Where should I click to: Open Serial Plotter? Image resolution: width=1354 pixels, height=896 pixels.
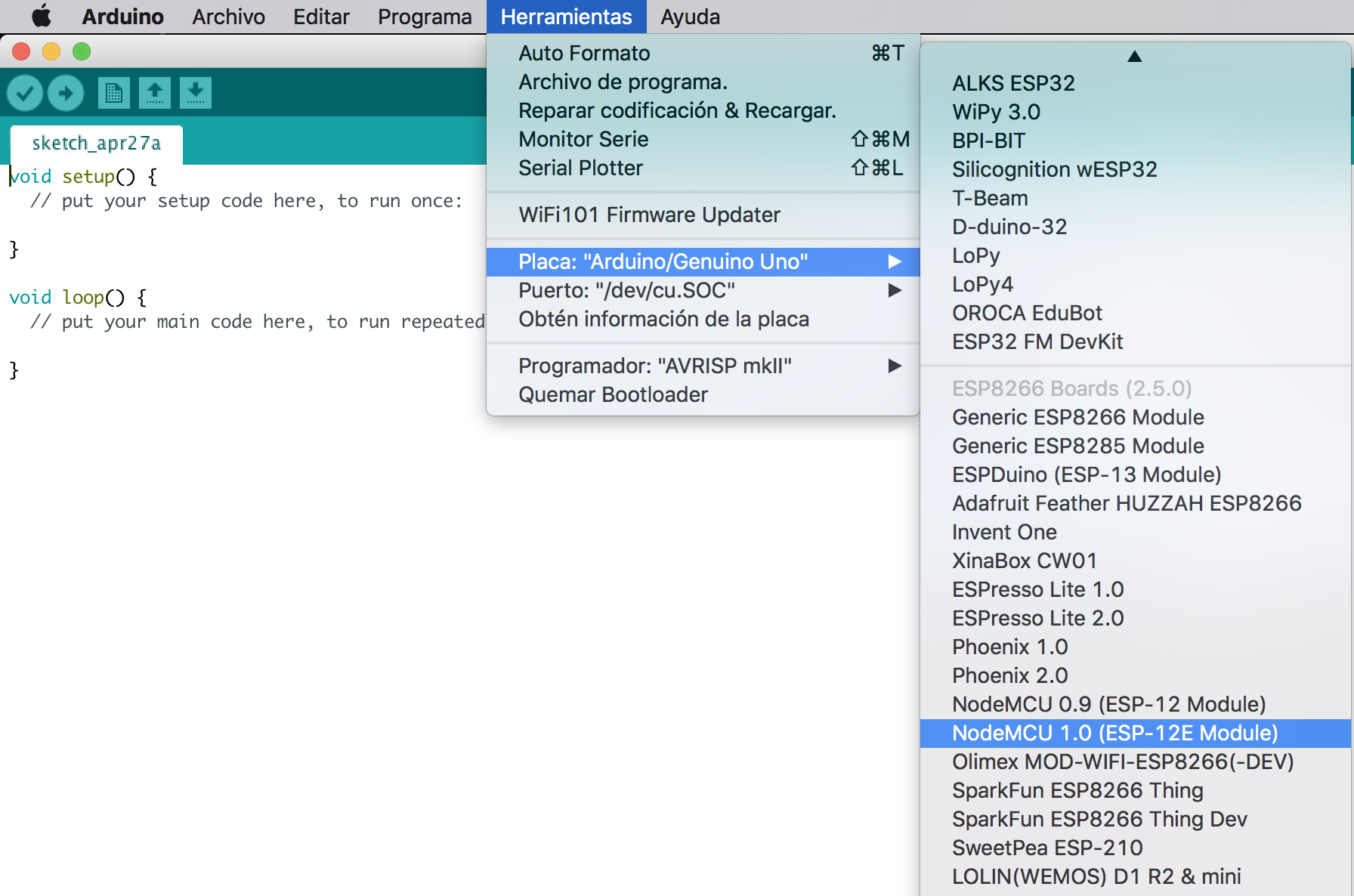703,168
